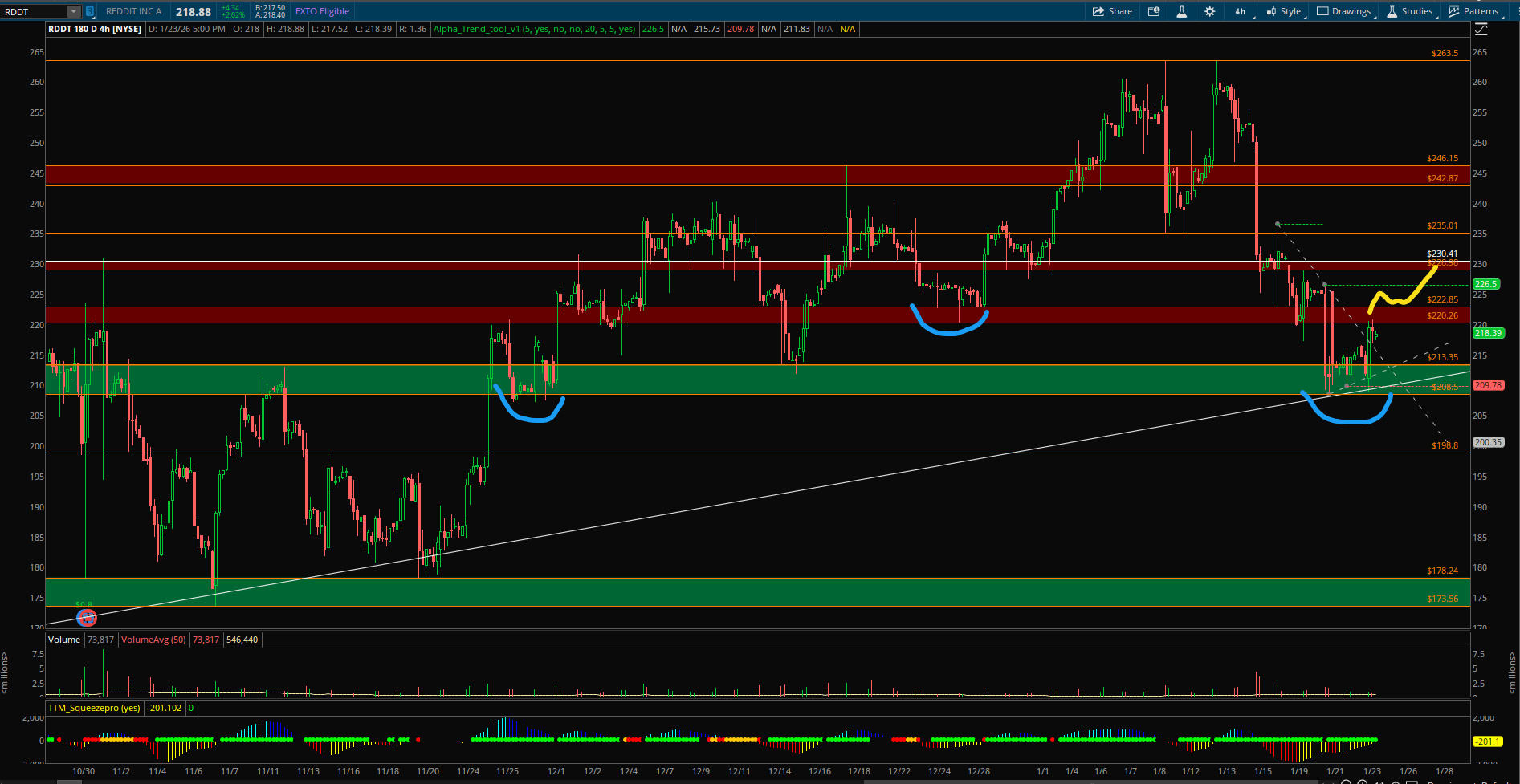Toggle the price axis scale icon
The image size is (1520, 784).
[x=1481, y=29]
